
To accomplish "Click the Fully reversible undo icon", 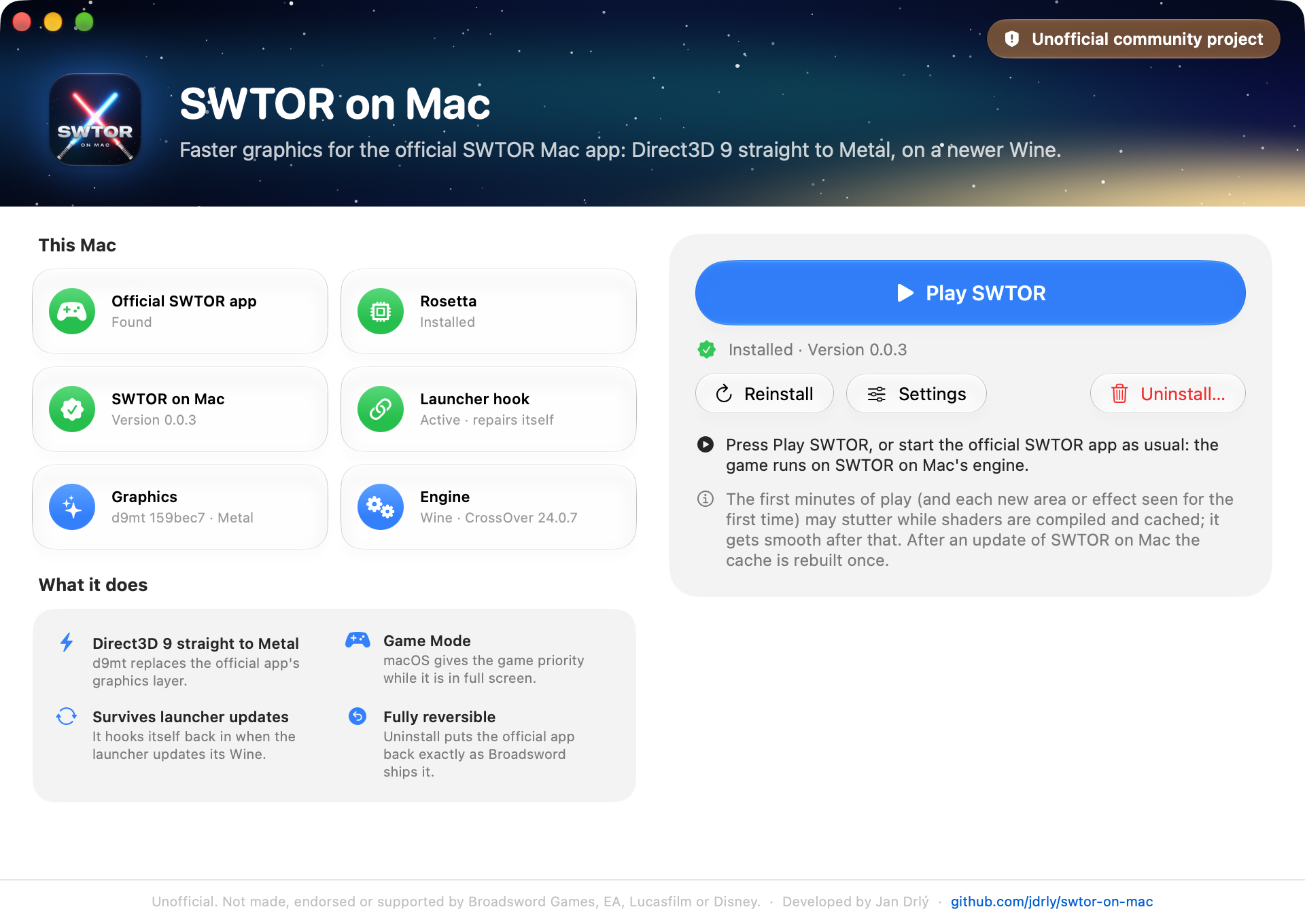I will click(x=358, y=716).
